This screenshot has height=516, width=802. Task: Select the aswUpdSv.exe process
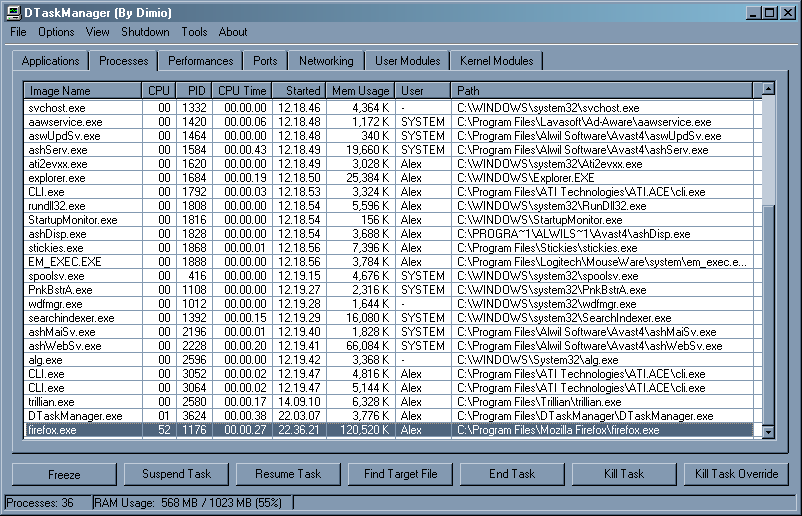[x=389, y=136]
